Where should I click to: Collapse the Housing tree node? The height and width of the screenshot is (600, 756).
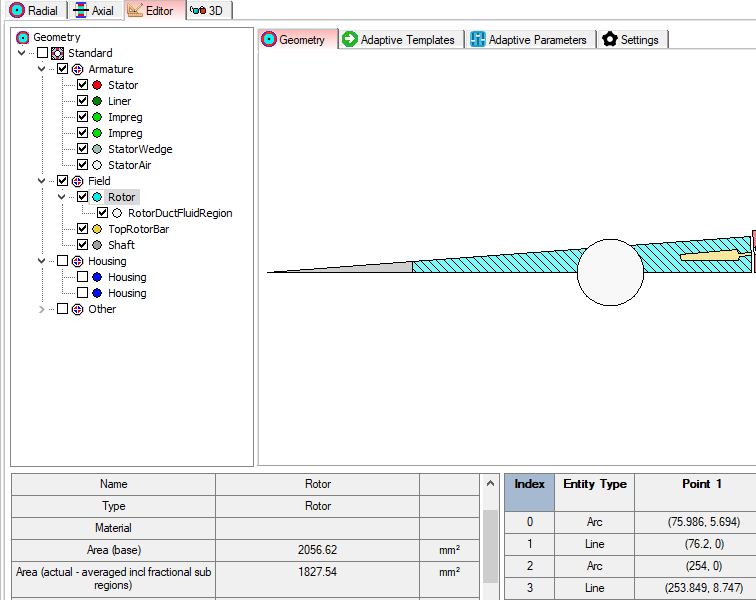point(41,261)
